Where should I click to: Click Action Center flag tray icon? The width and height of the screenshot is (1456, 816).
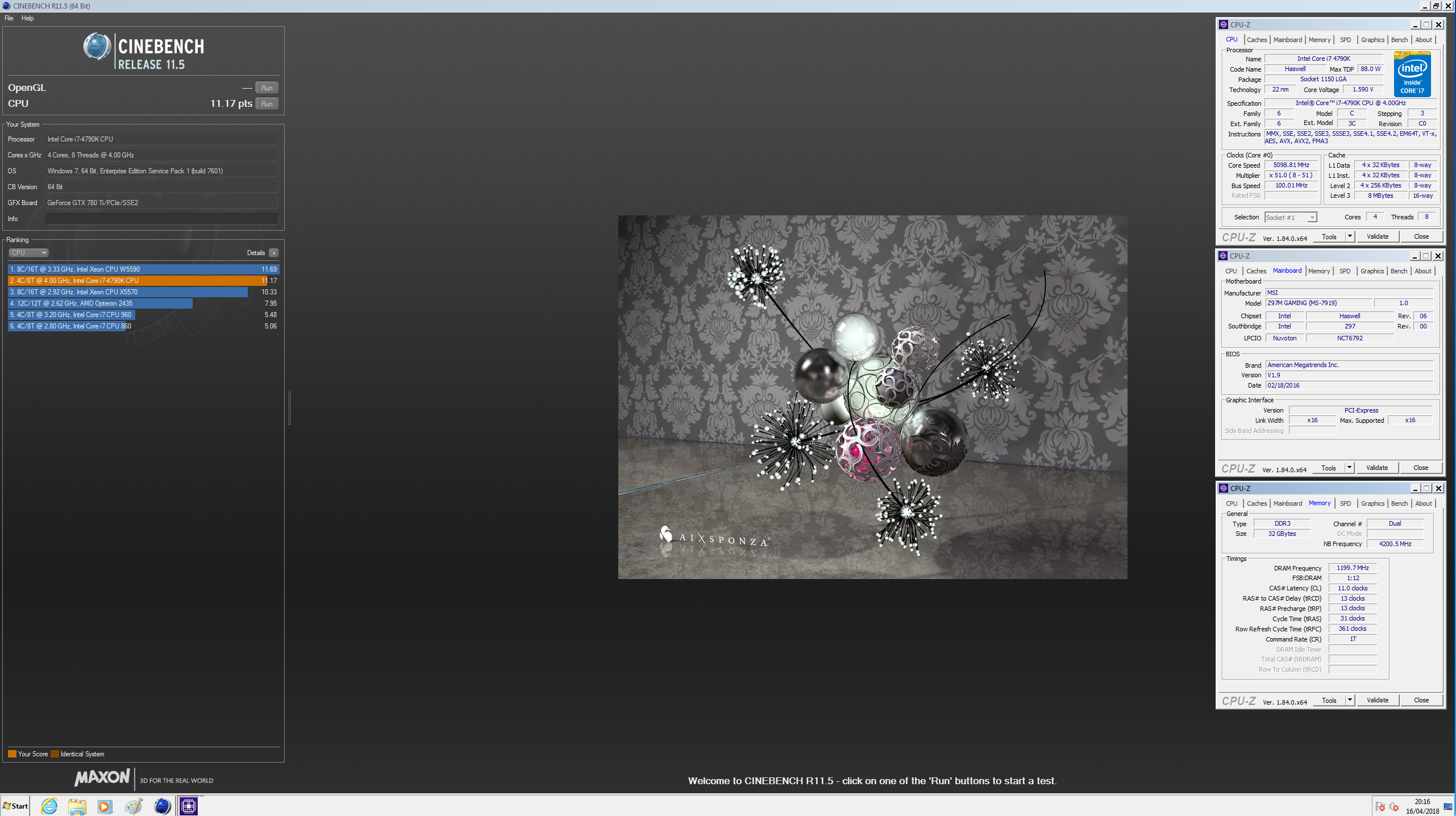1380,806
